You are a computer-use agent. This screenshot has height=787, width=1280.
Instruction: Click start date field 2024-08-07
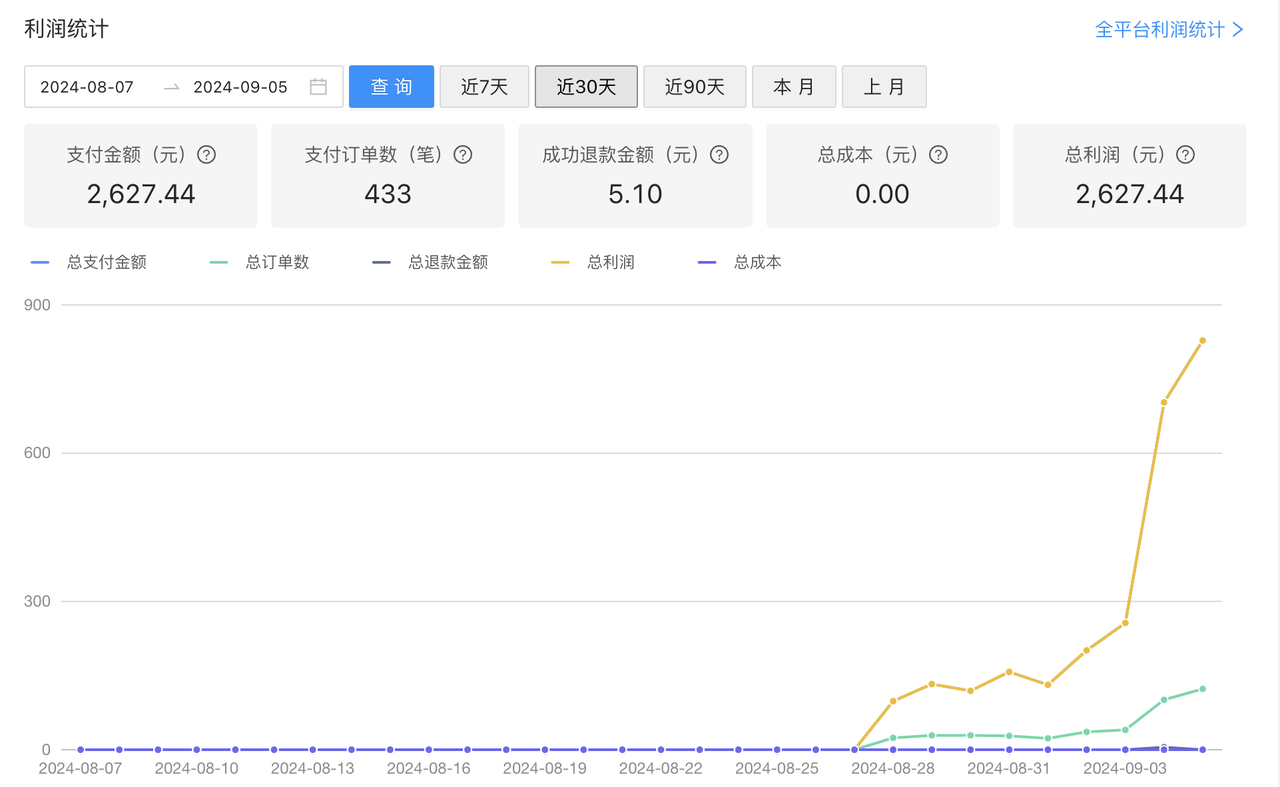point(87,87)
